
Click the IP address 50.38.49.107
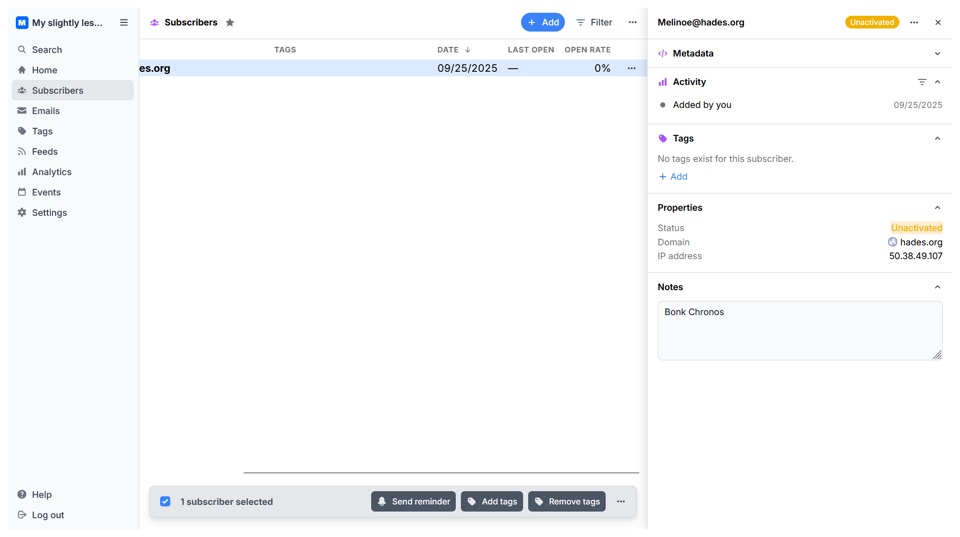click(916, 256)
